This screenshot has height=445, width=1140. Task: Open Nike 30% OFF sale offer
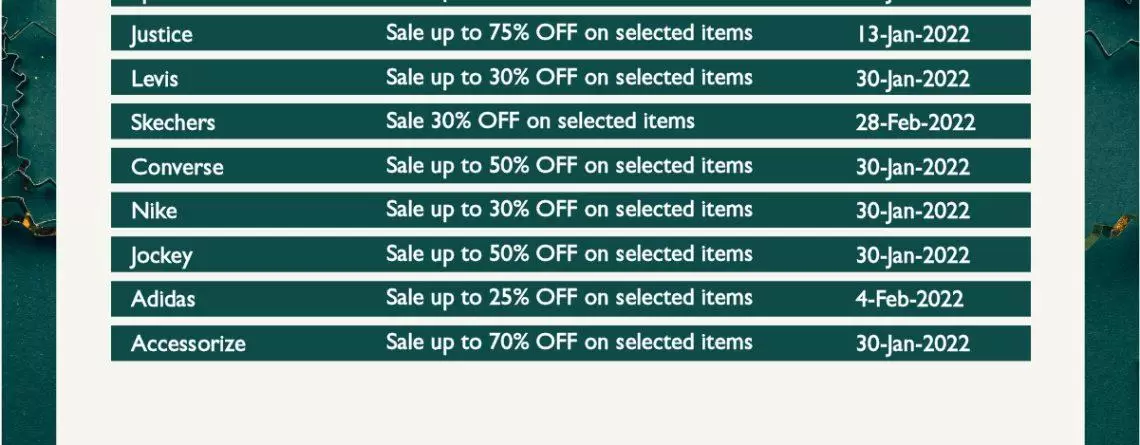click(x=569, y=209)
